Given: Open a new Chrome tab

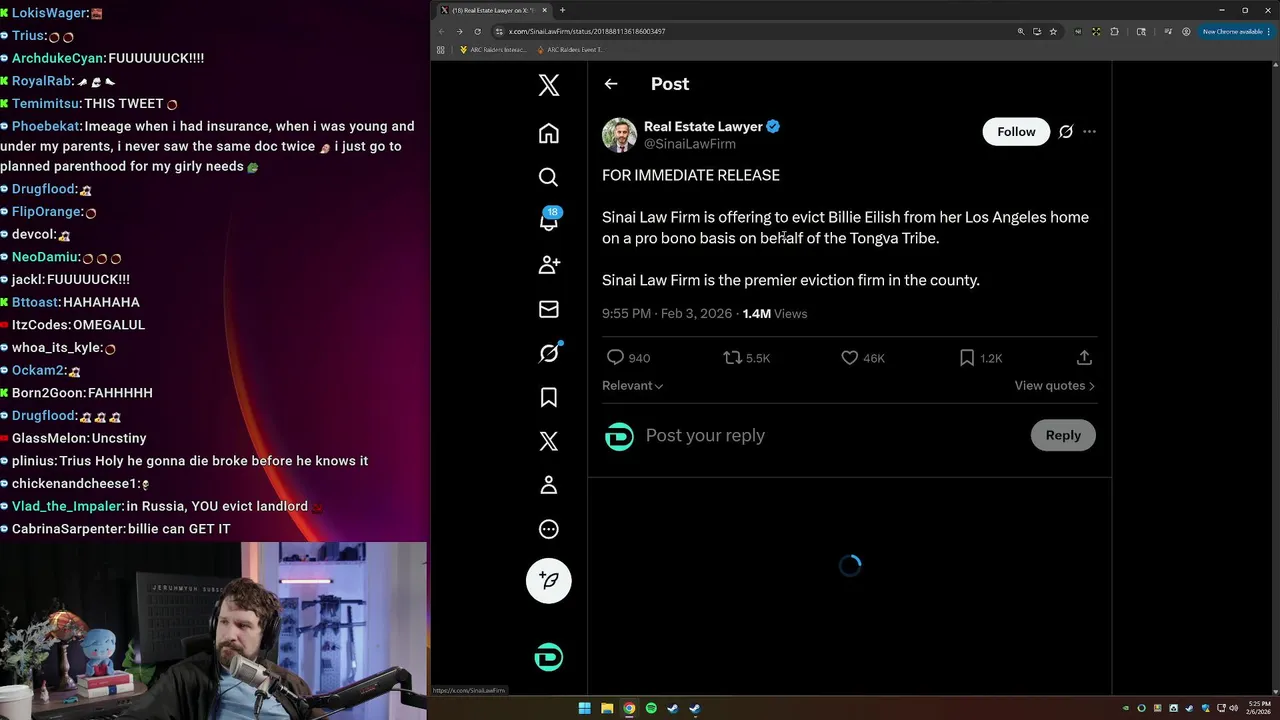Looking at the screenshot, I should coord(562,10).
